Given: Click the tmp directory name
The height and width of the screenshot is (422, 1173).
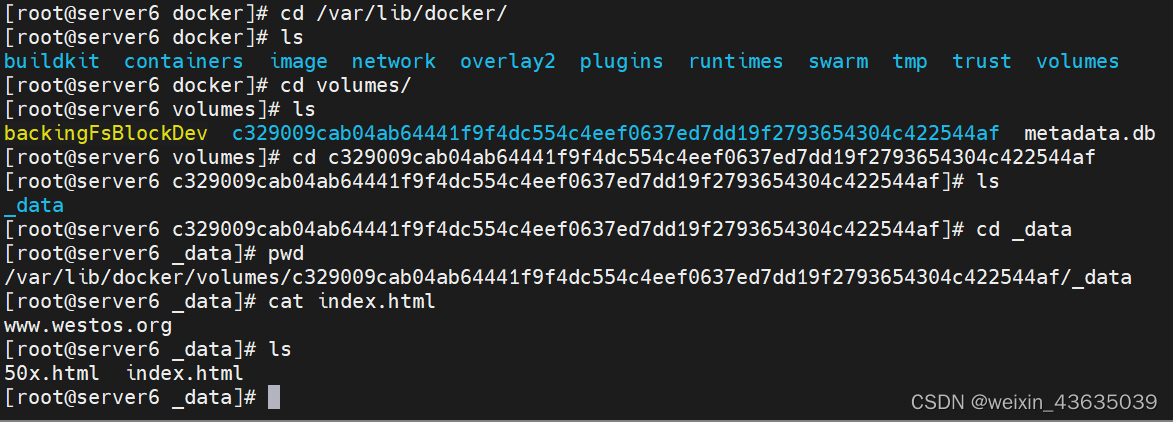Looking at the screenshot, I should [910, 61].
